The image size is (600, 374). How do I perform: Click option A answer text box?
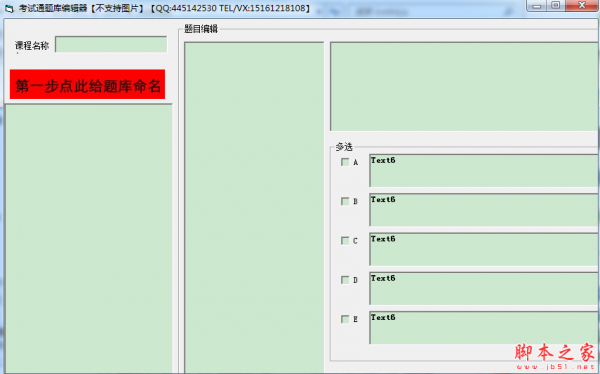tap(484, 171)
